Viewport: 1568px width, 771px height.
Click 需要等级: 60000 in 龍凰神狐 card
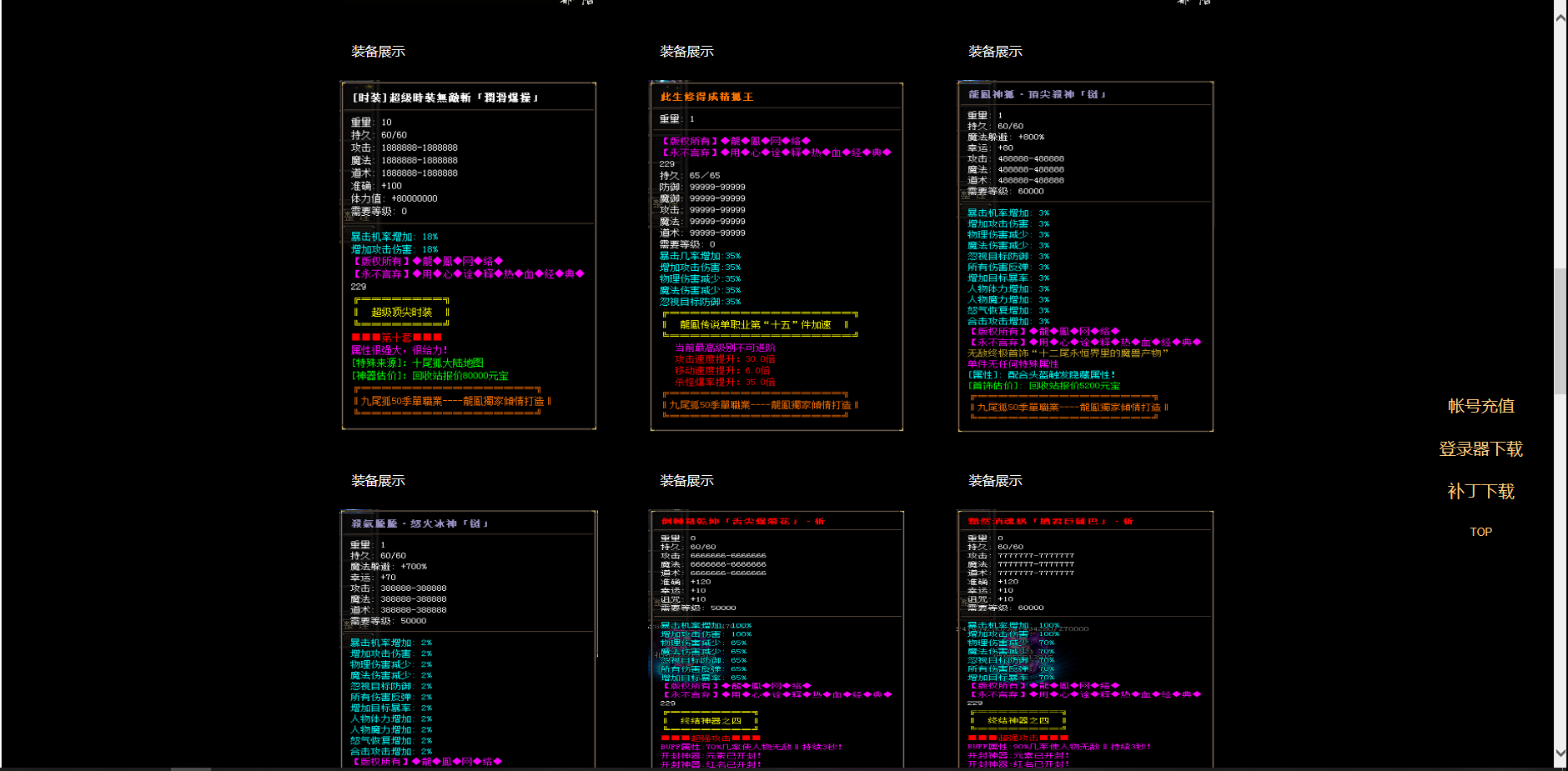point(1005,191)
